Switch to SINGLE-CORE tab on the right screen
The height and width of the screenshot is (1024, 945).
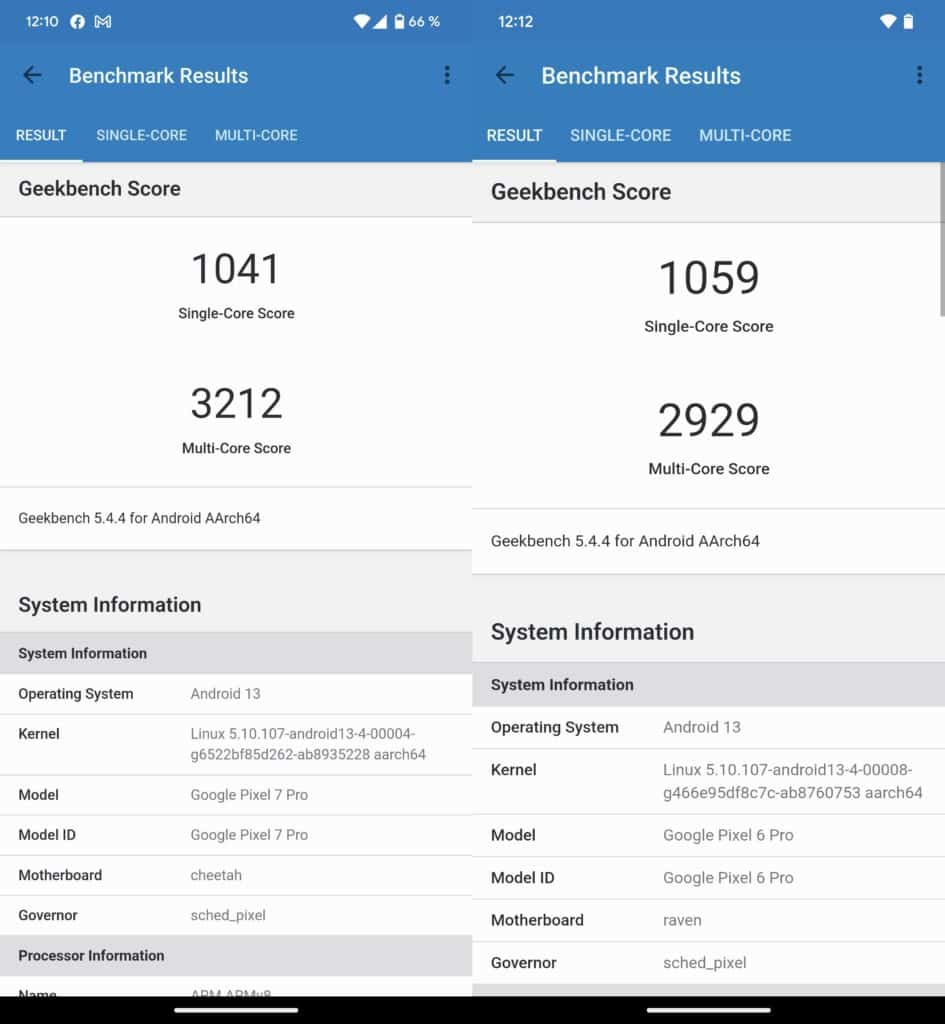(x=620, y=135)
